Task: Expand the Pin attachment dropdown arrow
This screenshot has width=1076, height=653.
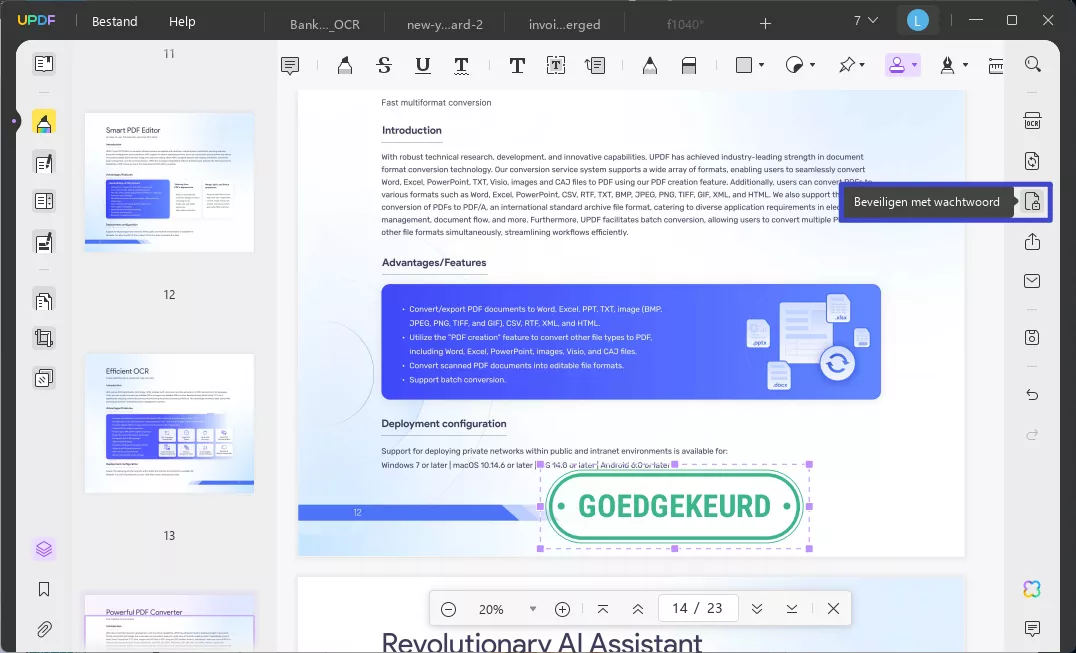Action: pos(862,65)
